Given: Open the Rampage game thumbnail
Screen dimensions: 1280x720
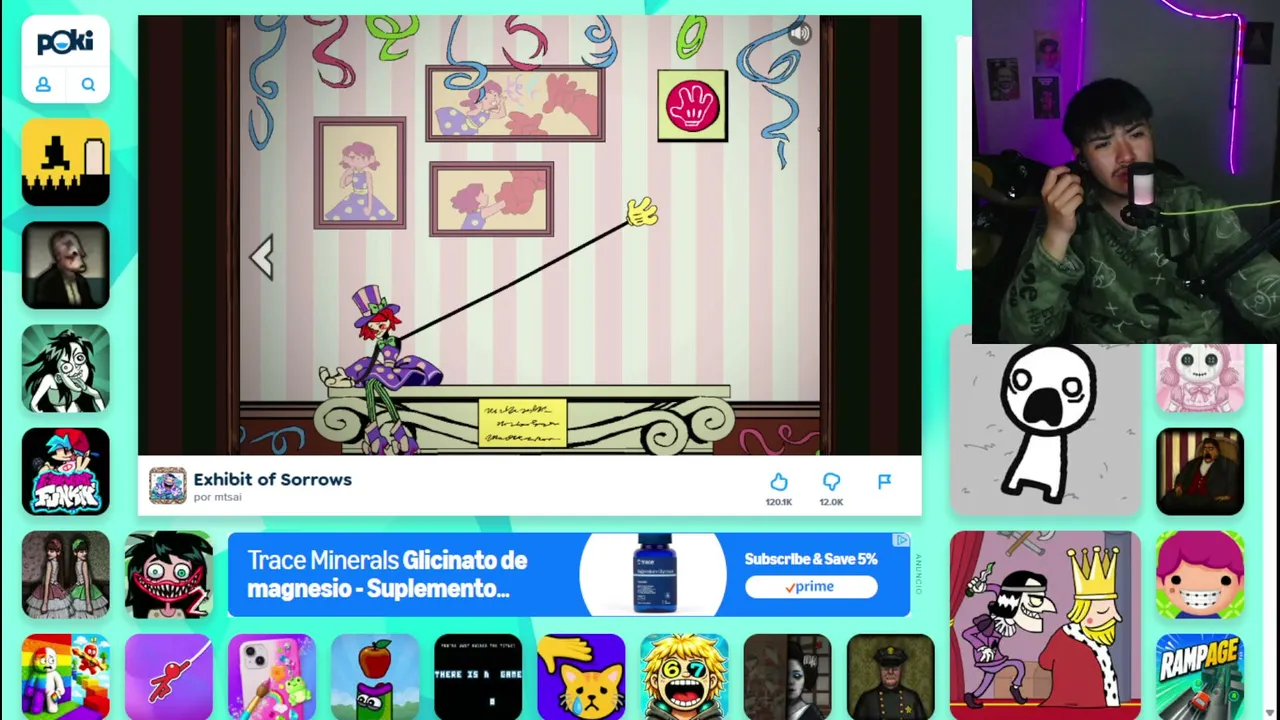Looking at the screenshot, I should [x=1200, y=677].
